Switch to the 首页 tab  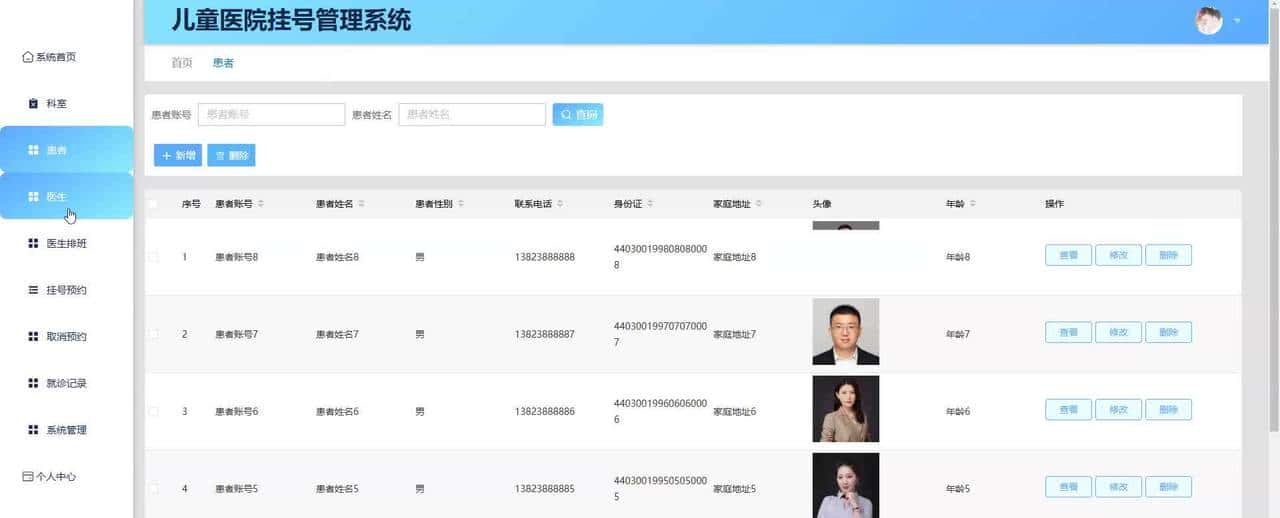click(182, 63)
